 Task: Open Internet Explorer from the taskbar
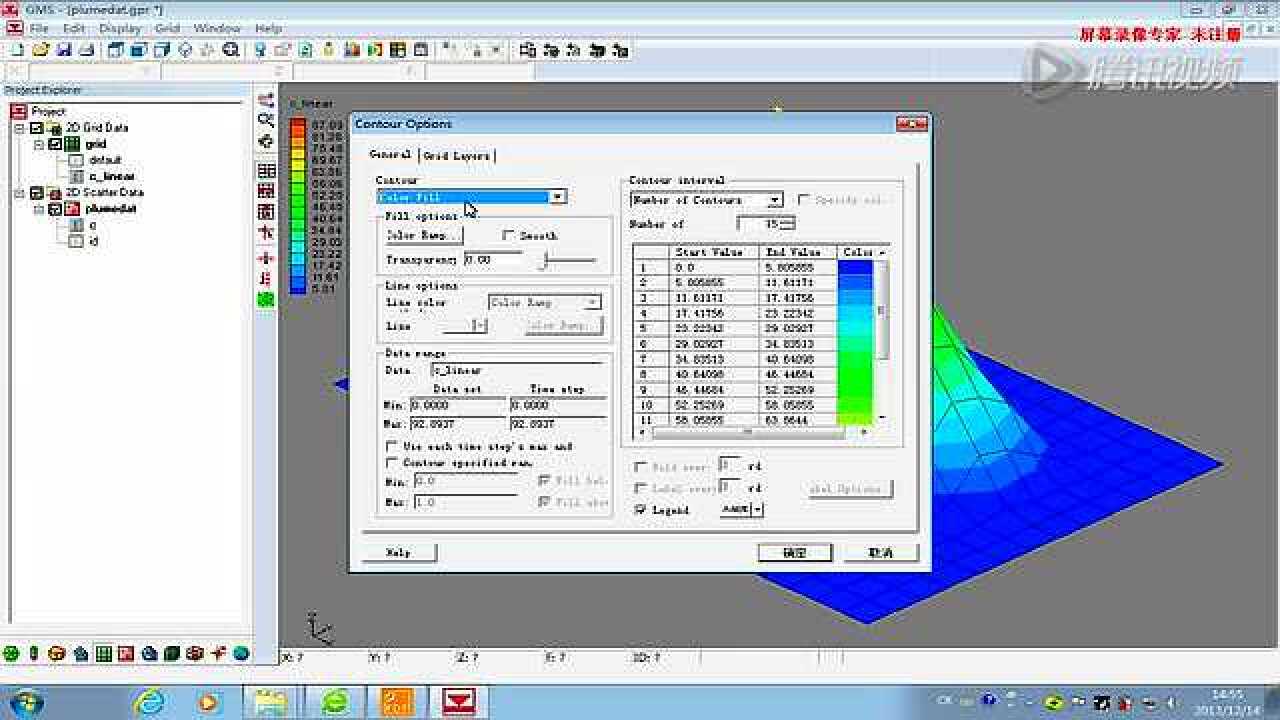pos(149,701)
